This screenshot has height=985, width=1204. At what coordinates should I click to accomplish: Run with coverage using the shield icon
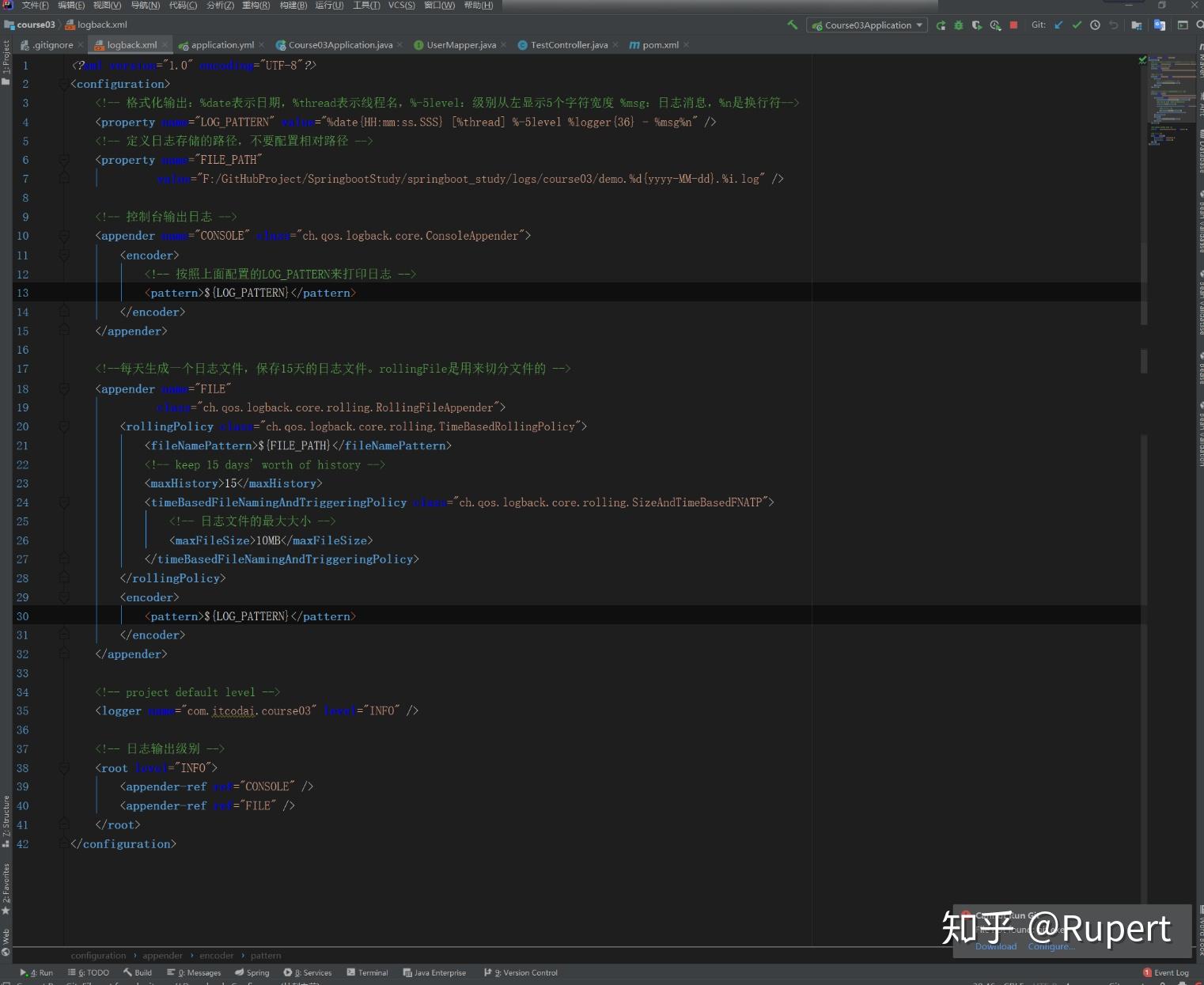point(977,25)
